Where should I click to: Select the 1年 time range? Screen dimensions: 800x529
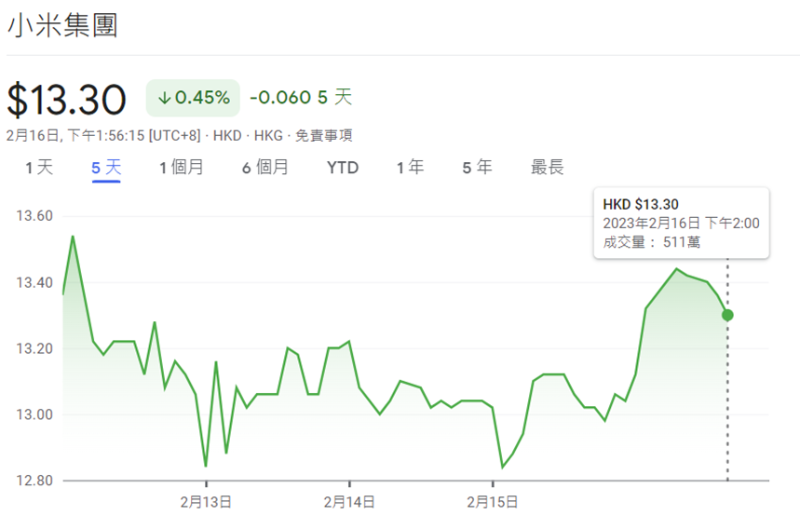(410, 168)
